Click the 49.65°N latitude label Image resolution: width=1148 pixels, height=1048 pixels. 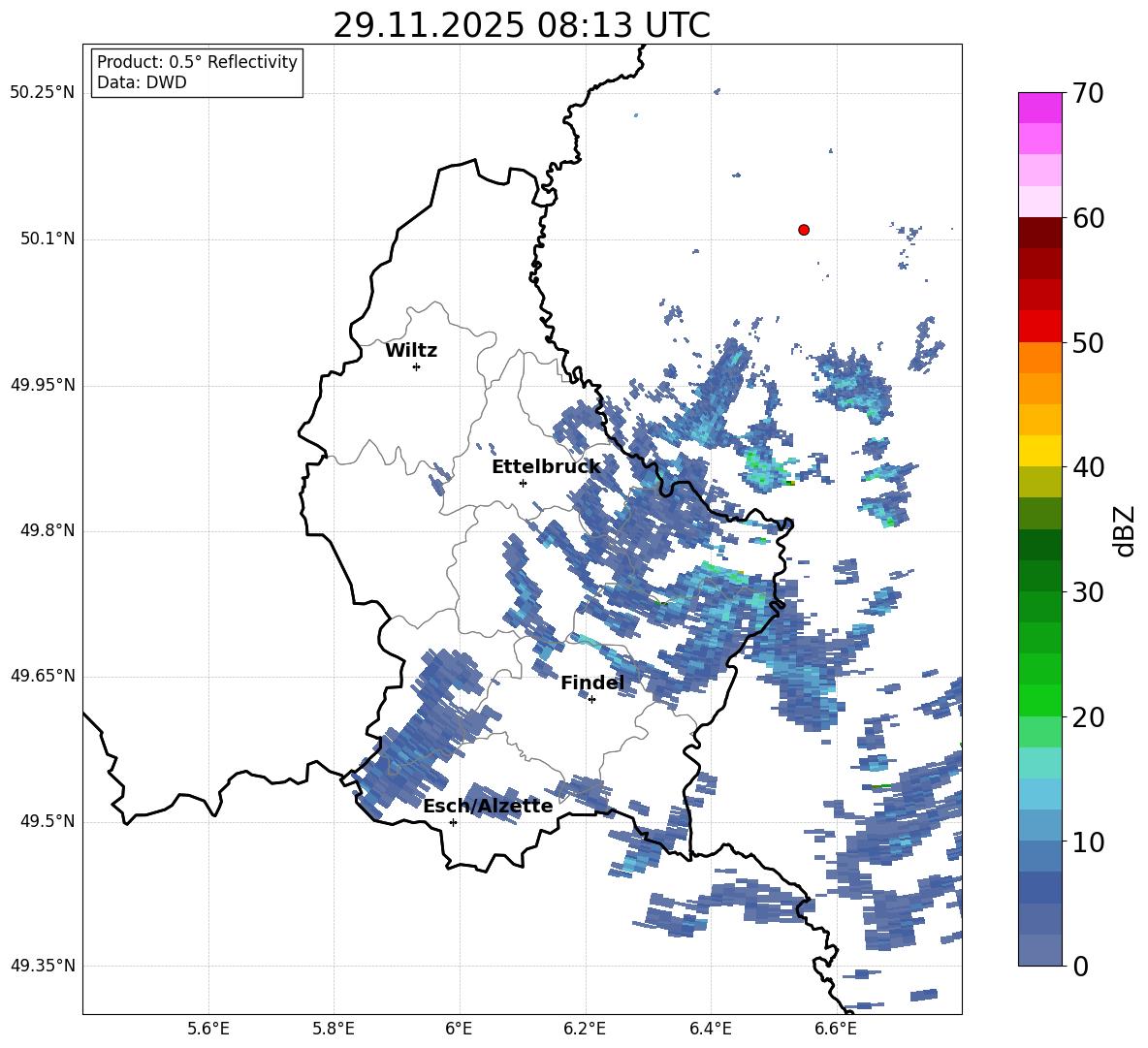[43, 675]
